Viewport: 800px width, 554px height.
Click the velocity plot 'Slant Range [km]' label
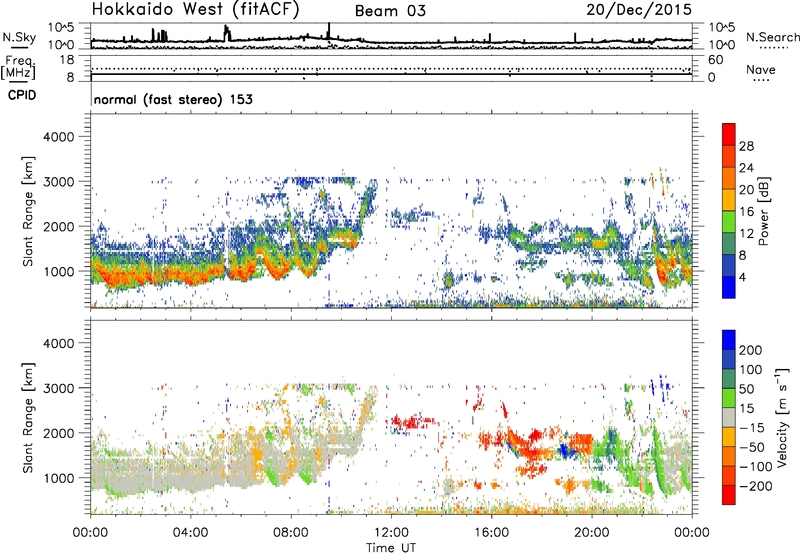coord(28,417)
